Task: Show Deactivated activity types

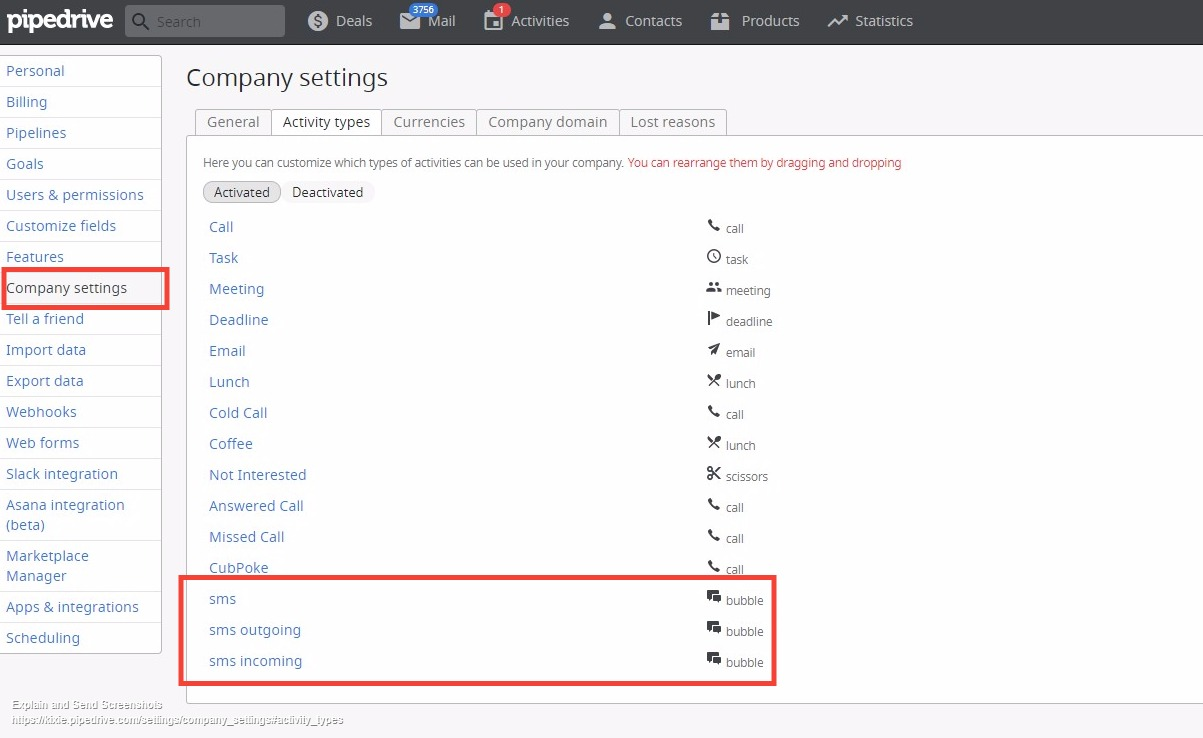Action: pyautogui.click(x=328, y=192)
